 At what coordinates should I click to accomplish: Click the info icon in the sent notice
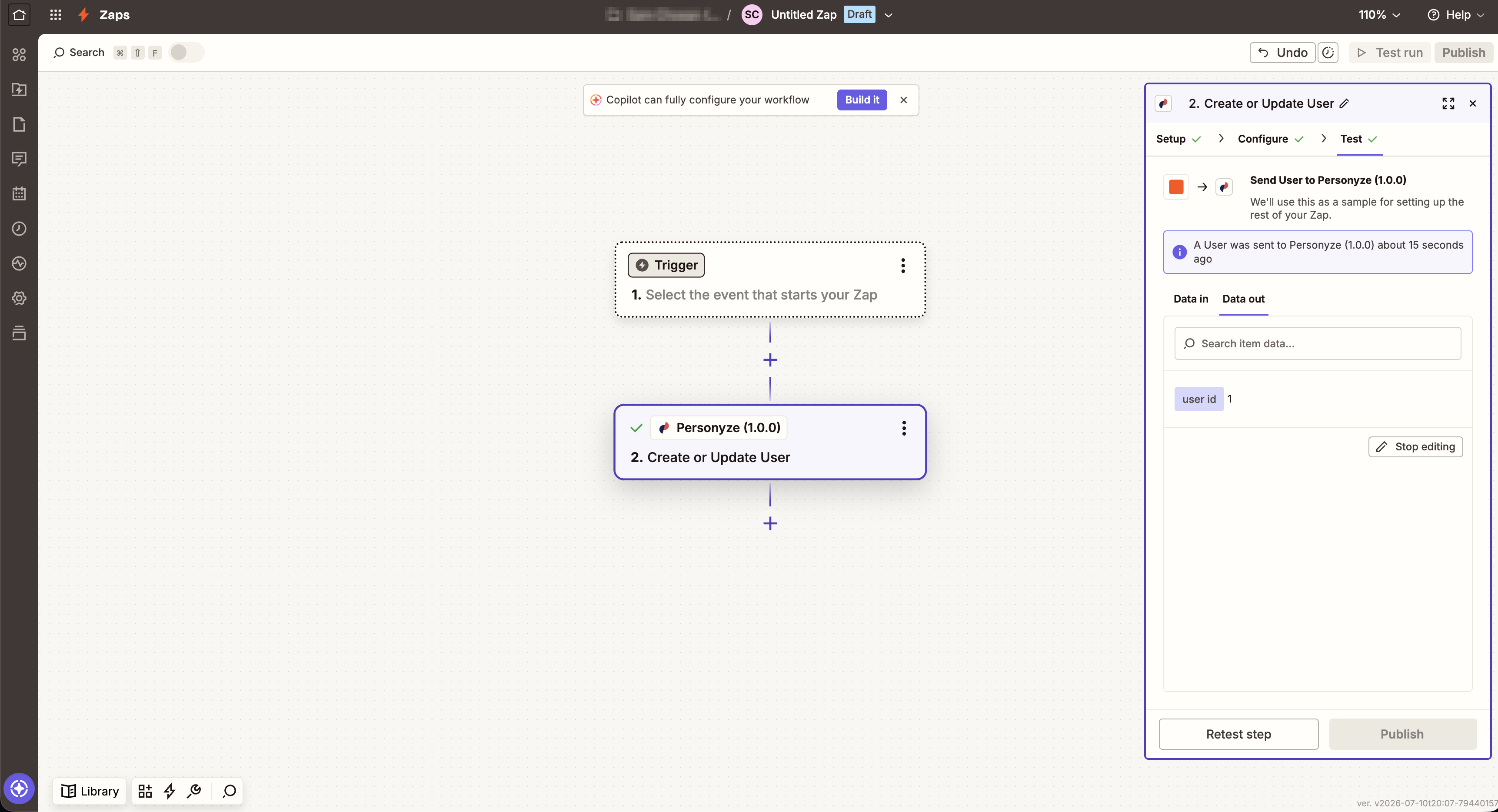click(1179, 253)
